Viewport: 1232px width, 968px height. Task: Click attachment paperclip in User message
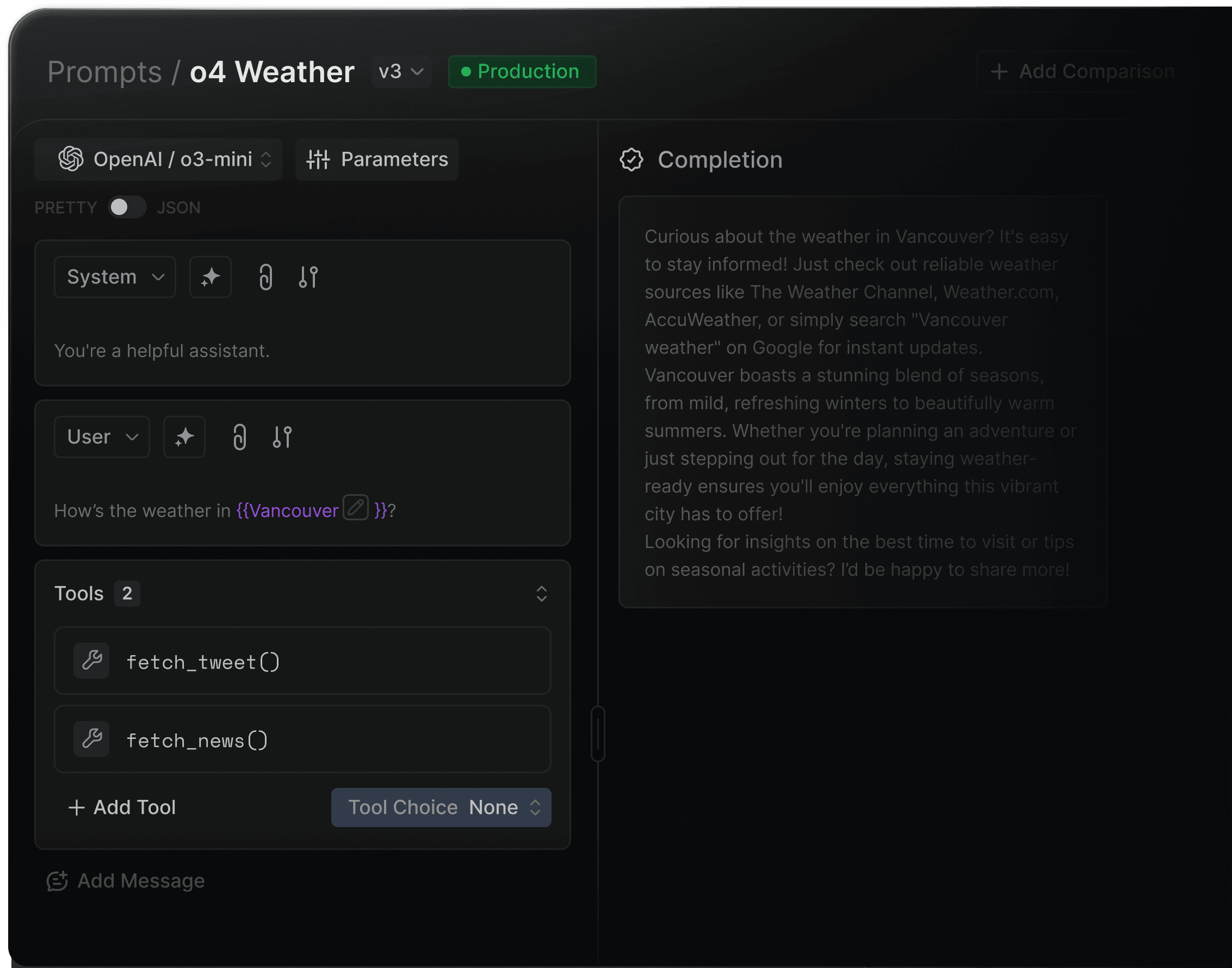(240, 437)
